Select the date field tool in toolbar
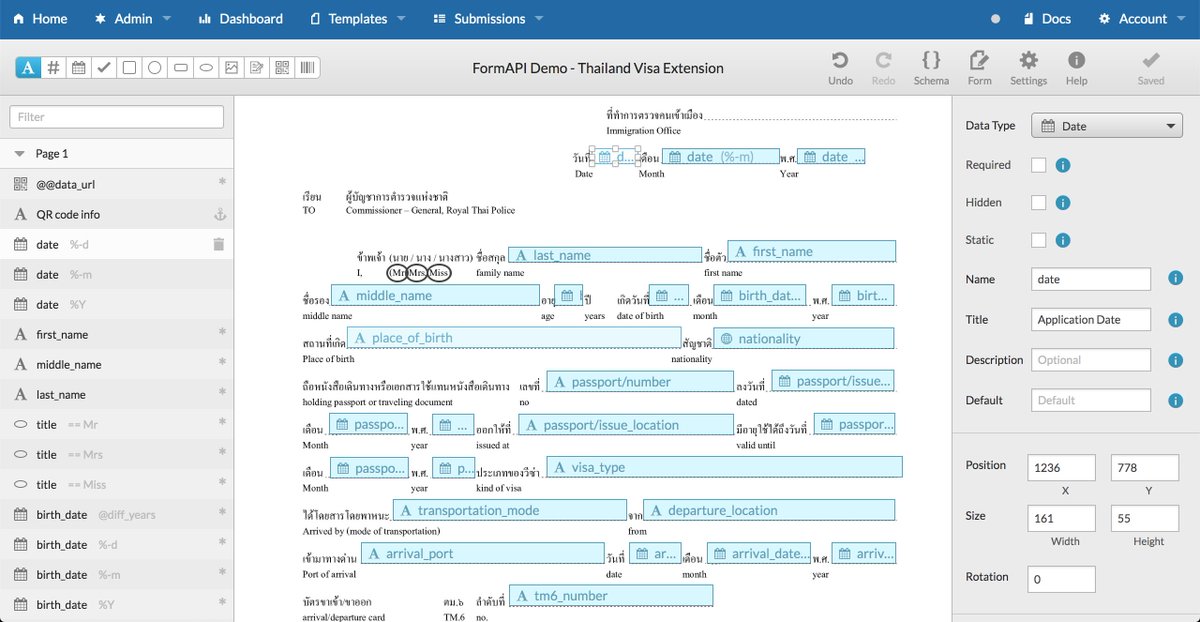Image resolution: width=1200 pixels, height=622 pixels. [79, 68]
